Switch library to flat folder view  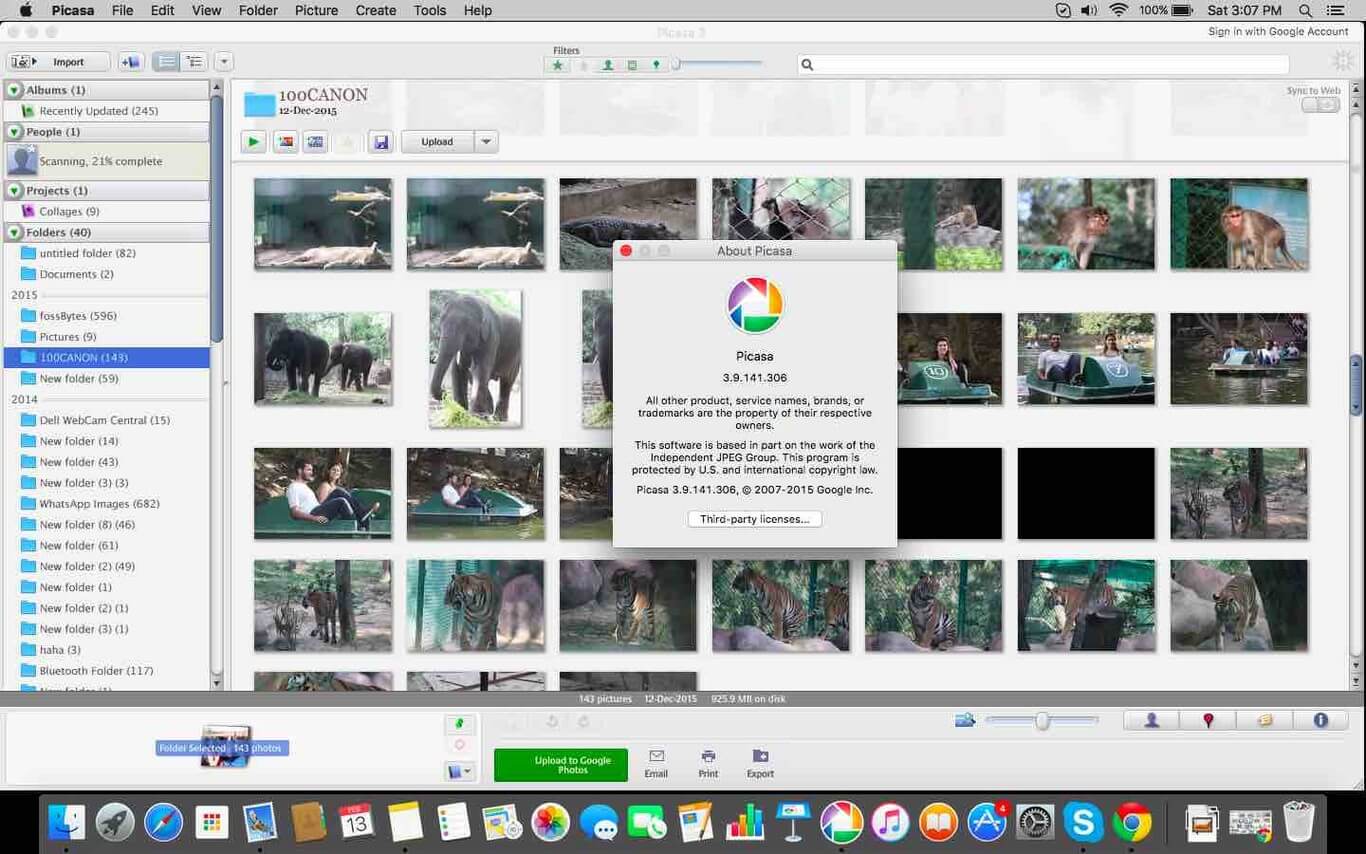pos(166,62)
